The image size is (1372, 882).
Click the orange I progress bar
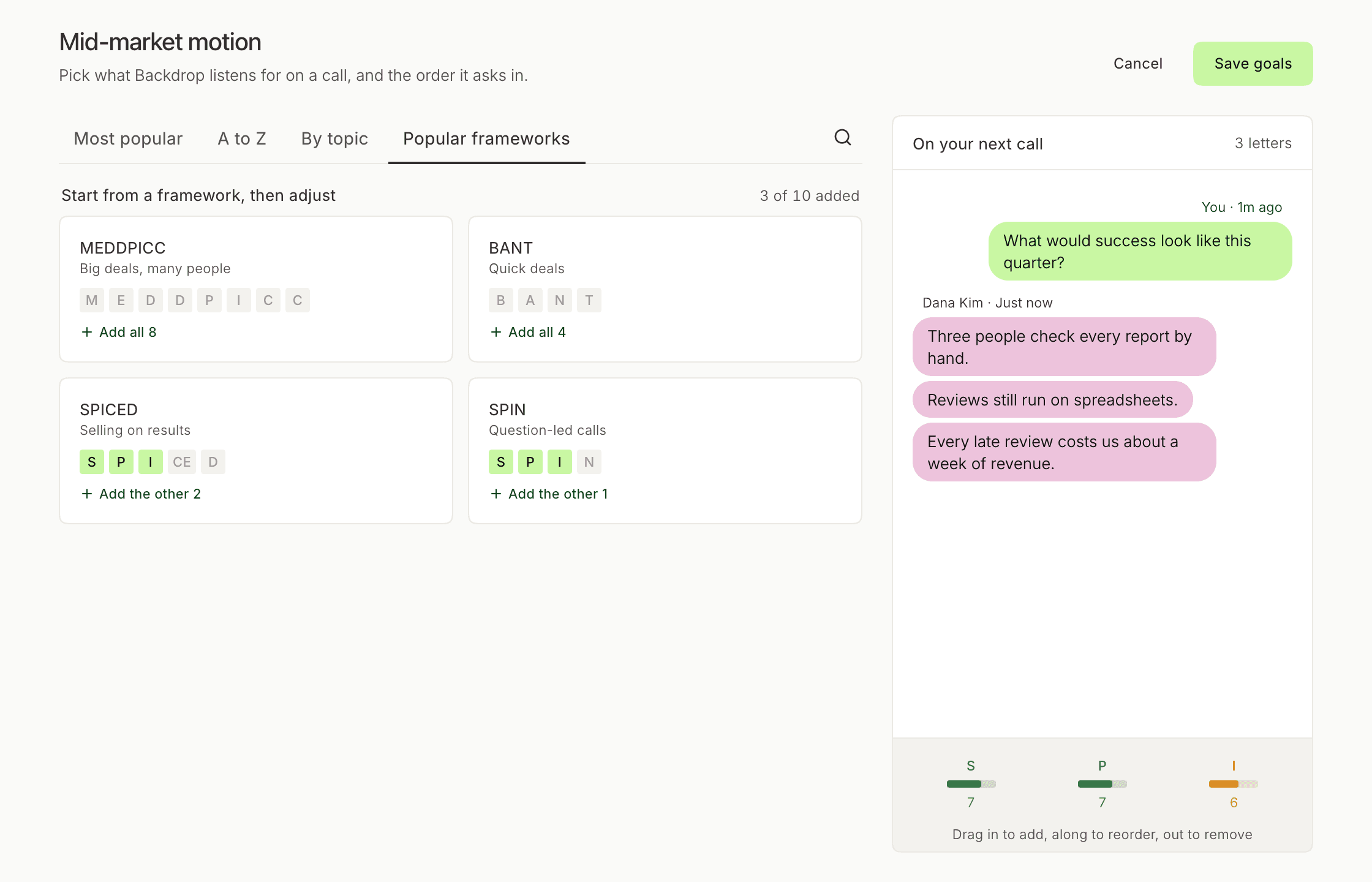1233,784
